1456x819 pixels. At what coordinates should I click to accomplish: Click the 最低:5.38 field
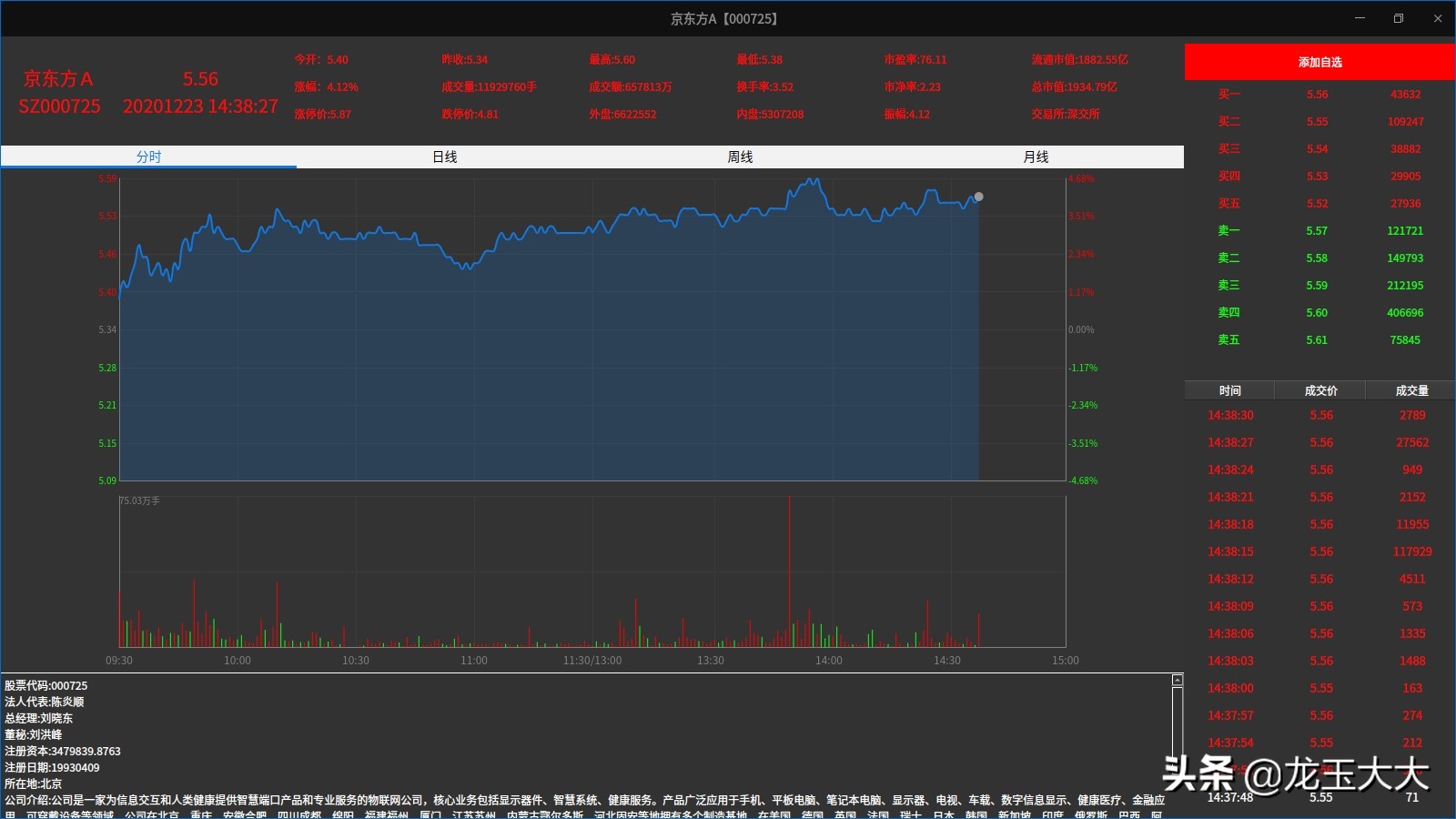coord(759,59)
